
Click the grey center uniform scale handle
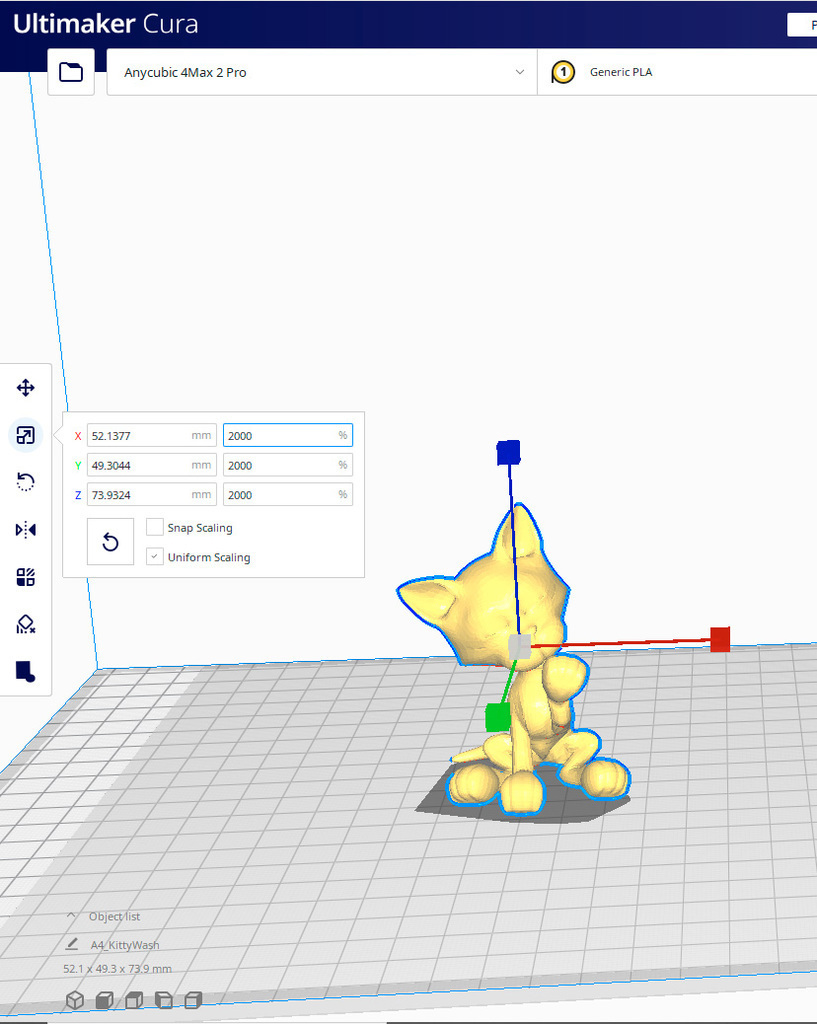[x=520, y=647]
